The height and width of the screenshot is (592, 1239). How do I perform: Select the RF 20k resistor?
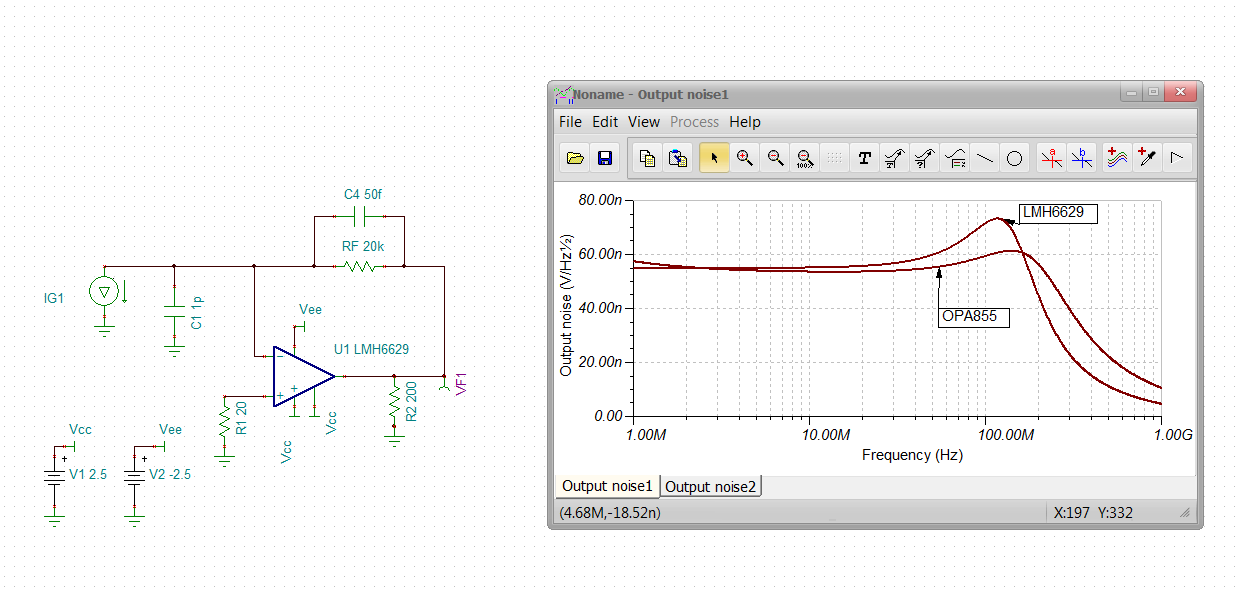(x=358, y=266)
